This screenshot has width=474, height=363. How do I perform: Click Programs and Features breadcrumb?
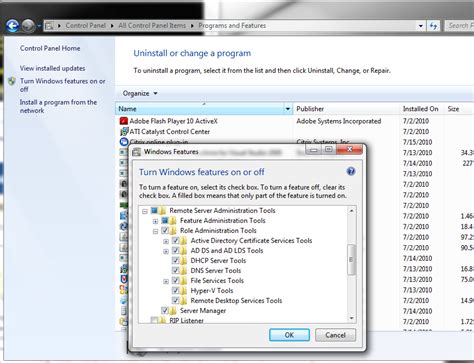(x=232, y=26)
